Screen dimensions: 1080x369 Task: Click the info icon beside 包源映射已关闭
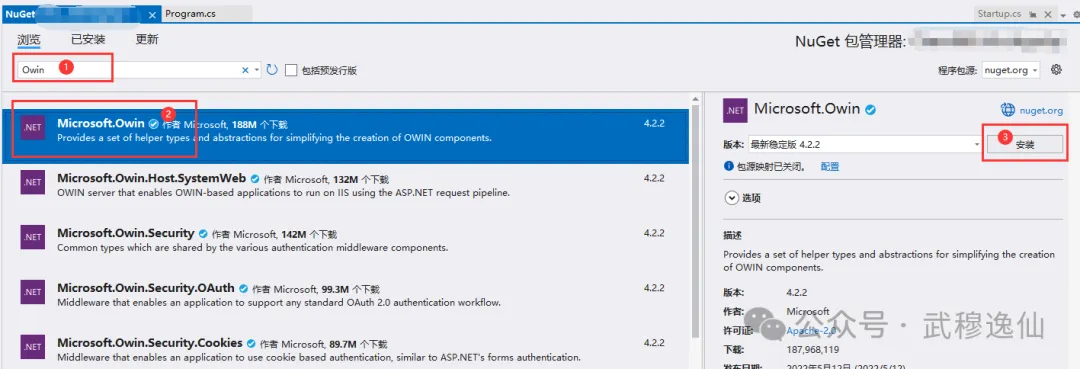[728, 166]
